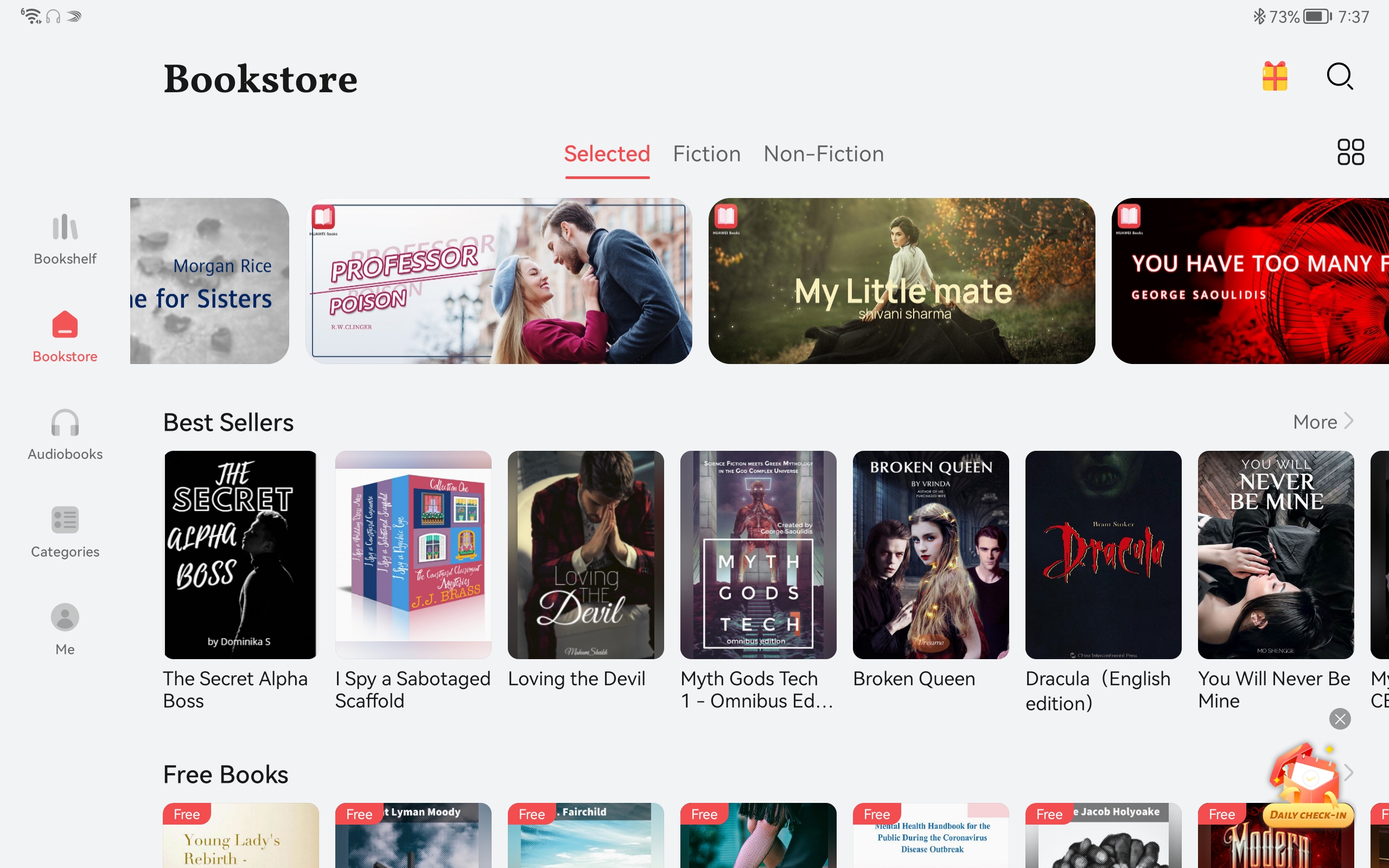Image resolution: width=1389 pixels, height=868 pixels.
Task: Open You Will Never Be Mine cover
Action: 1276,554
